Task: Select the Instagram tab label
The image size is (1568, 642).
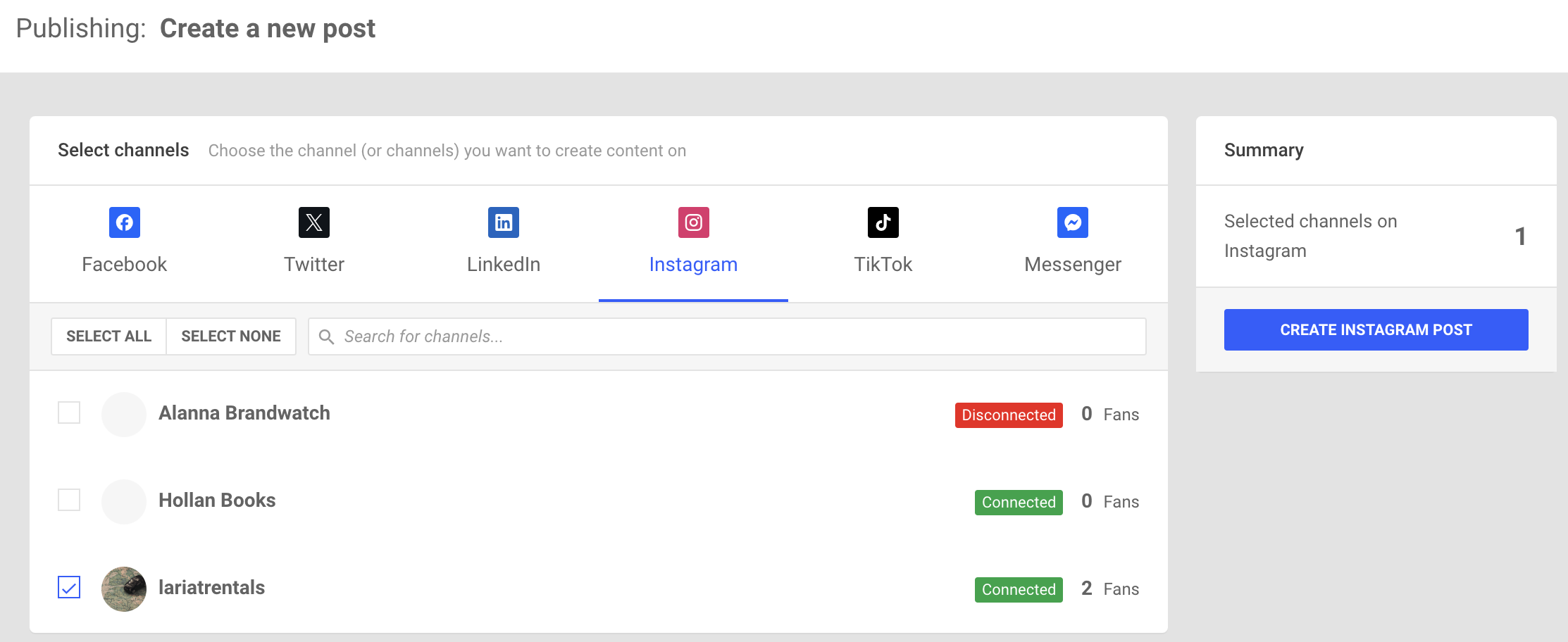Action: coord(694,265)
